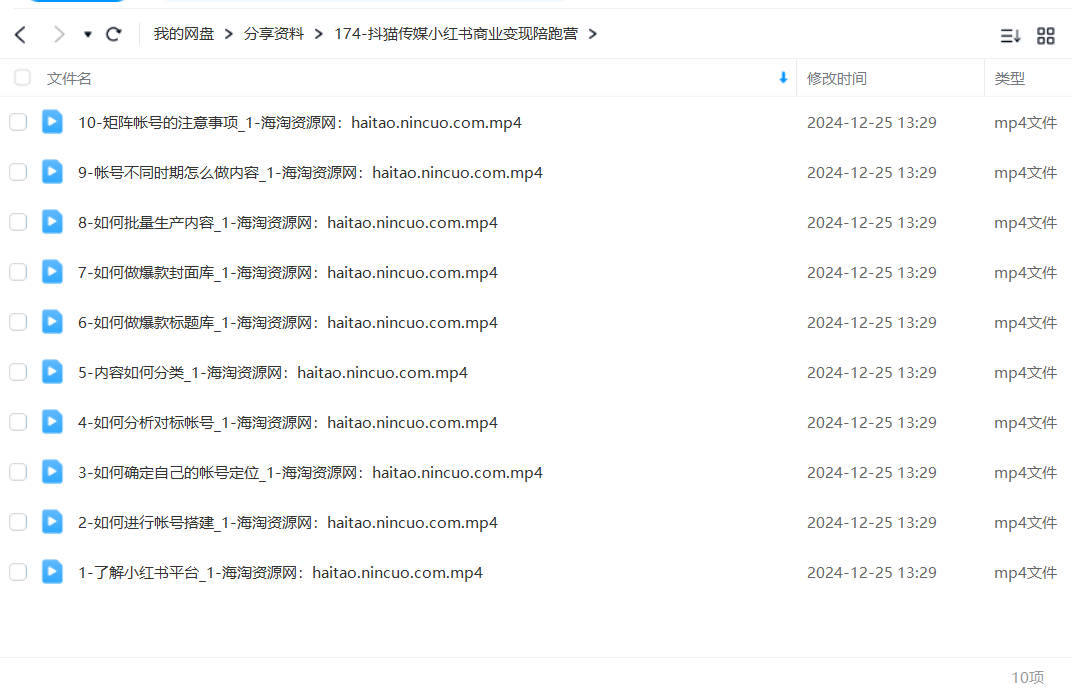This screenshot has width=1072, height=697.
Task: Sort by 类型 column header
Action: click(1010, 79)
